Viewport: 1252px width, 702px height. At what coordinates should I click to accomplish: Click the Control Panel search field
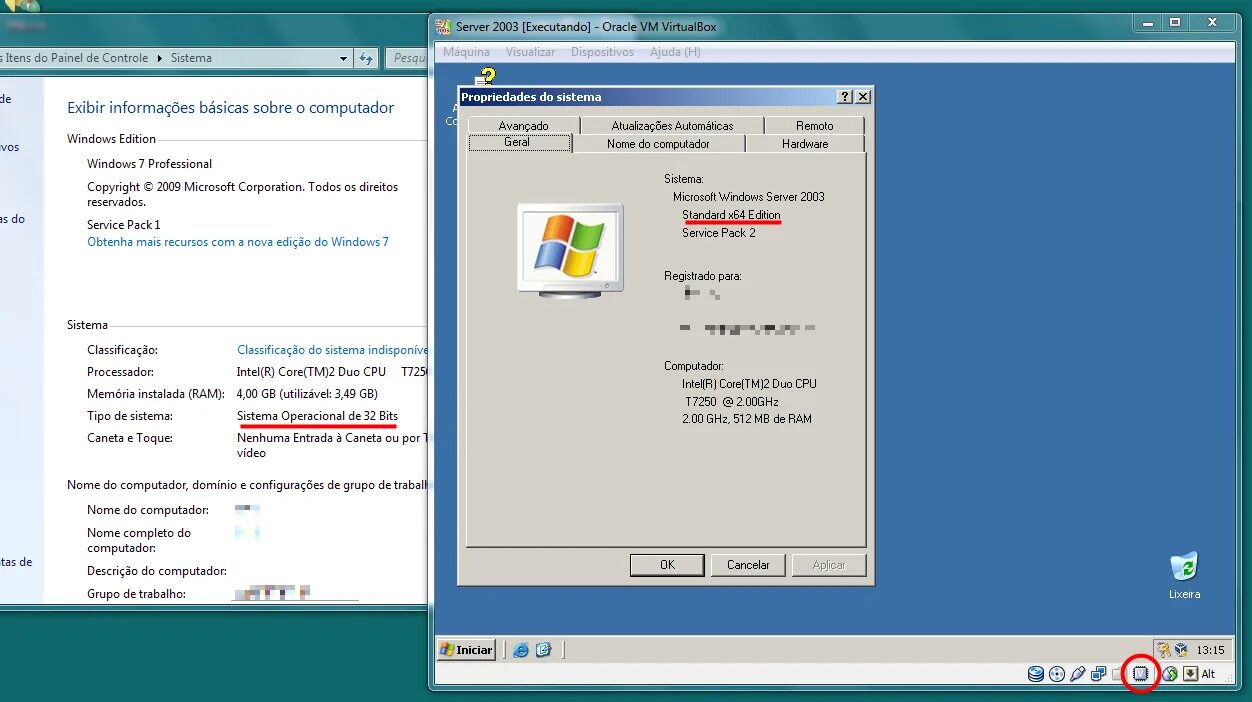pos(406,58)
